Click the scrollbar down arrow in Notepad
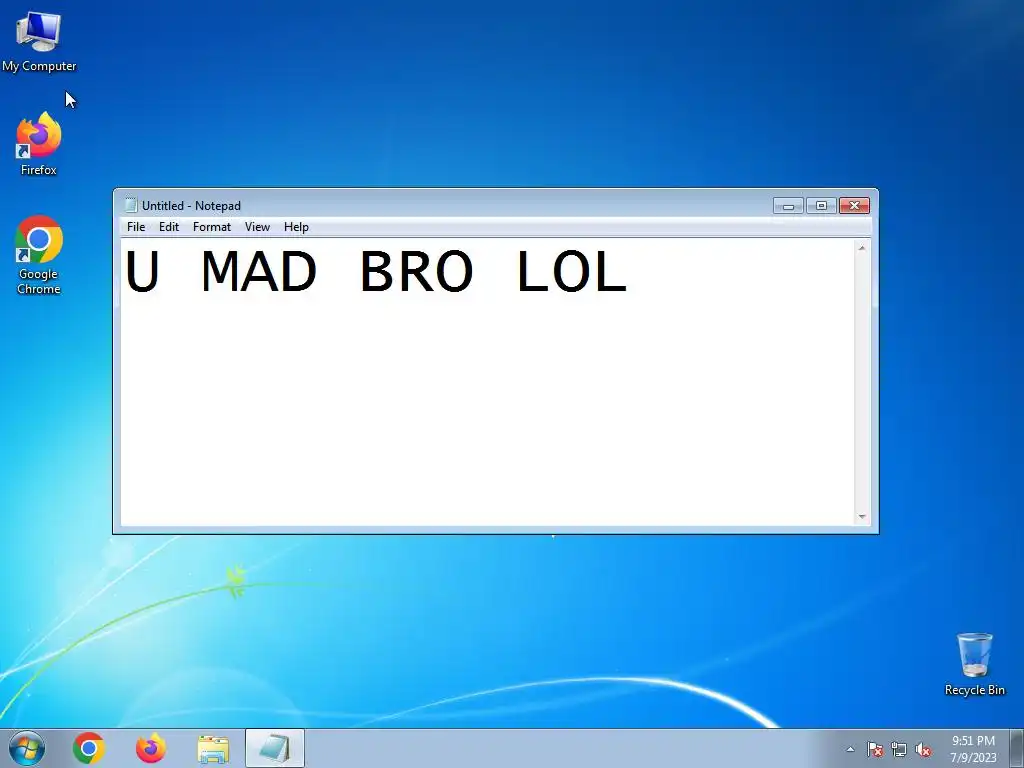1024x768 pixels. point(862,517)
